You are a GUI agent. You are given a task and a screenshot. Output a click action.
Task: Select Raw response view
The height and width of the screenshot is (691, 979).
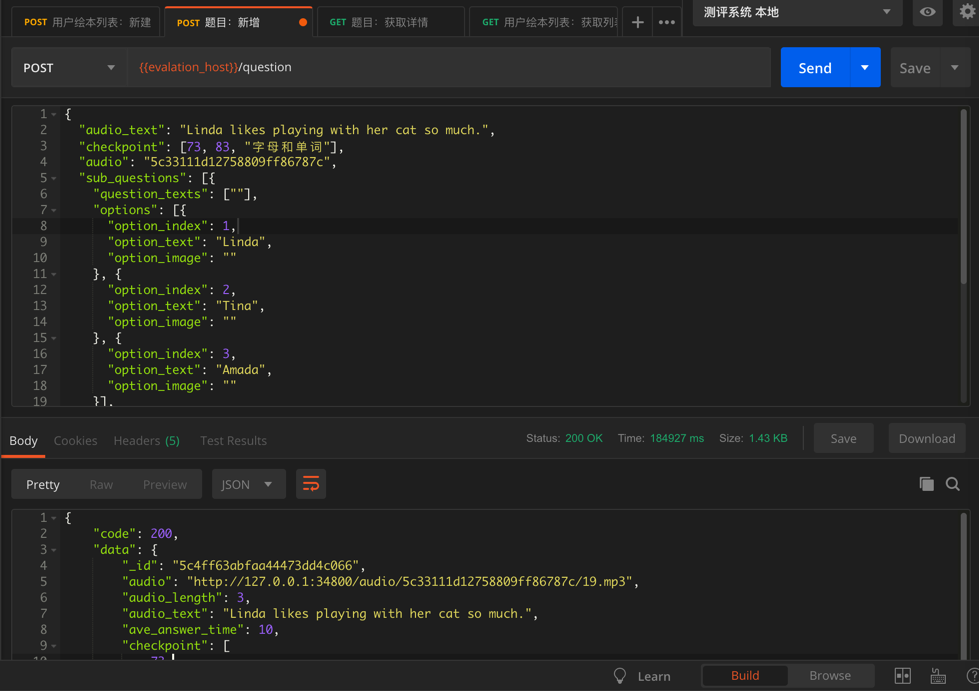101,484
